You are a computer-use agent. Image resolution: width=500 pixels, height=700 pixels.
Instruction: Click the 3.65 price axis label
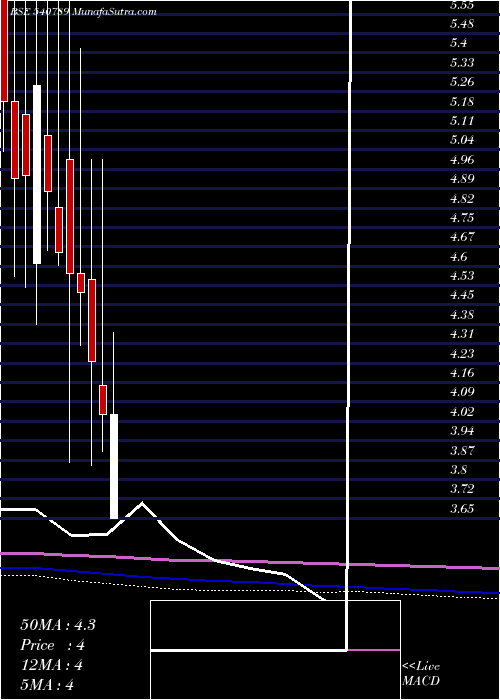(462, 508)
